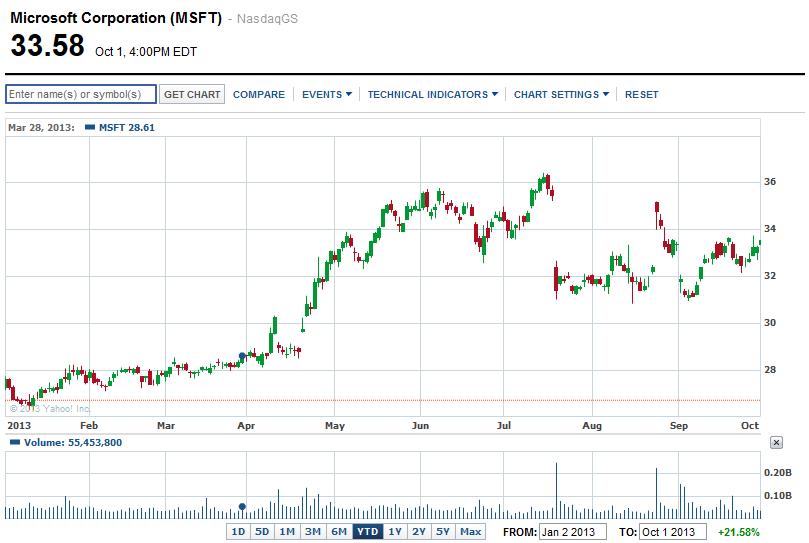809x543 pixels.
Task: Select the 3M time range
Action: coord(313,532)
